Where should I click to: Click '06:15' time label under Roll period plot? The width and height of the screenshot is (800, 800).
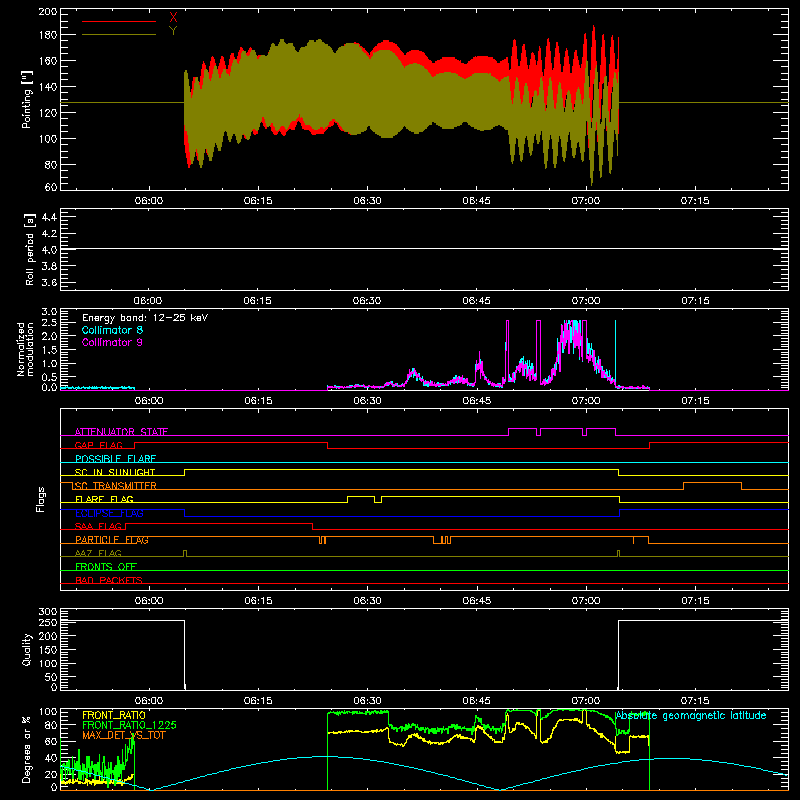(x=258, y=301)
